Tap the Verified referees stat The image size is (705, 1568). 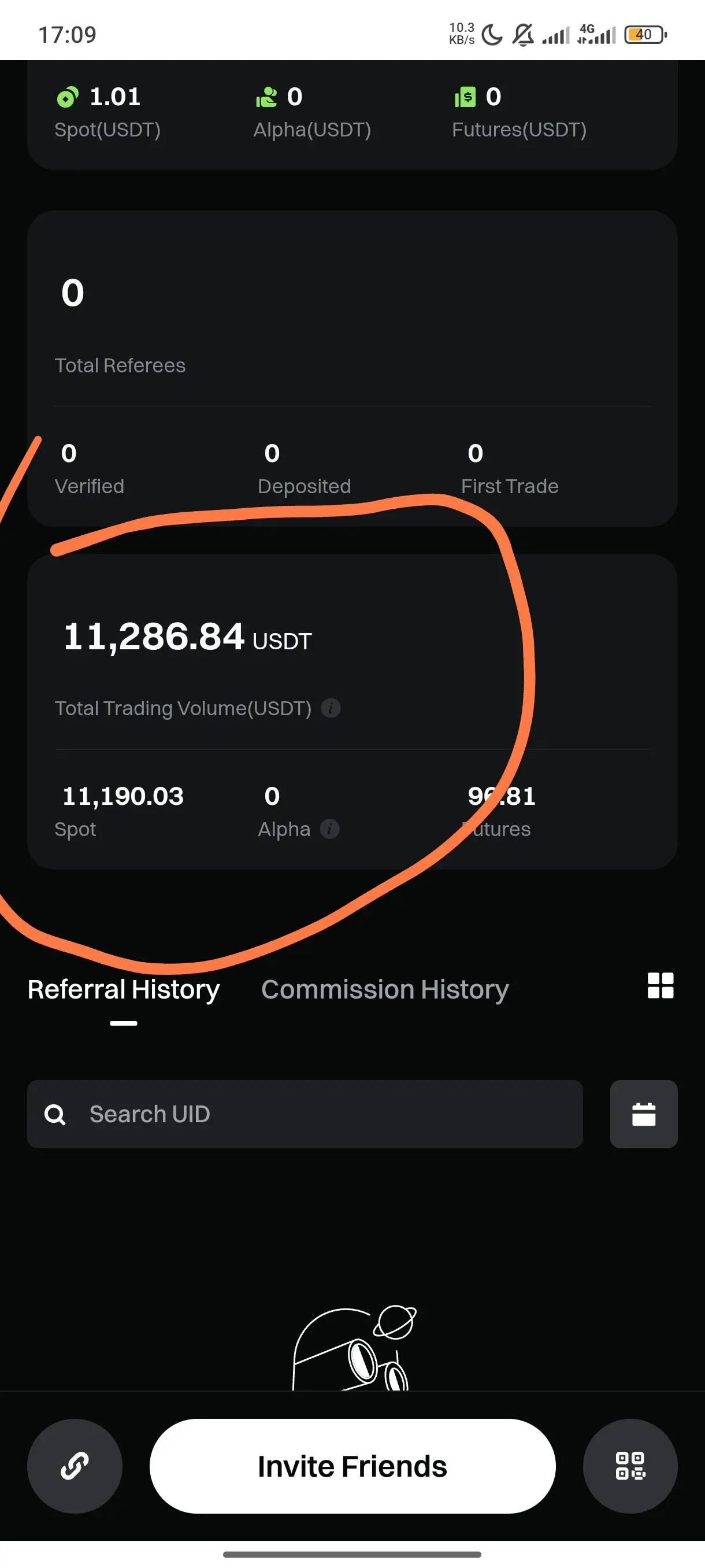(x=89, y=469)
